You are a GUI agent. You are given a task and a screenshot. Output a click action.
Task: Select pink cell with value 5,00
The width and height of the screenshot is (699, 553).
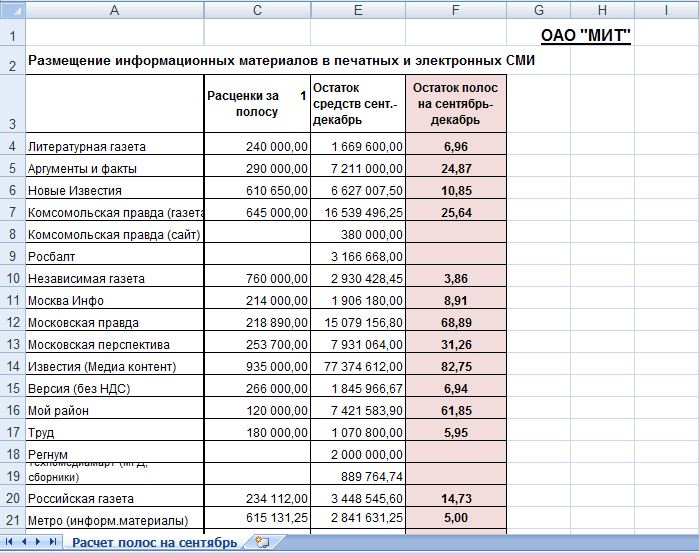[x=456, y=518]
